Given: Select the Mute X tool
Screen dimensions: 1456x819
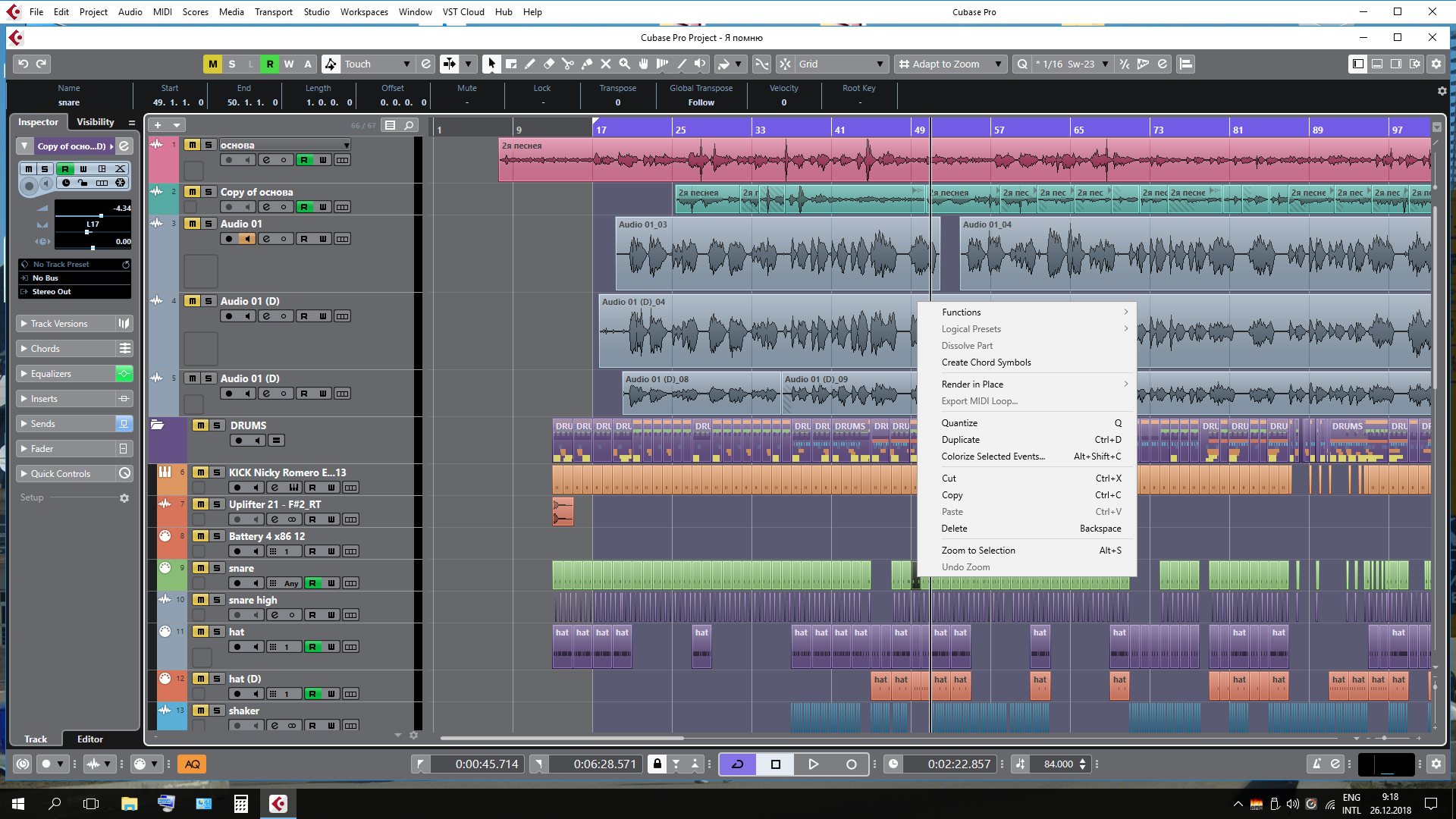Looking at the screenshot, I should [x=605, y=64].
